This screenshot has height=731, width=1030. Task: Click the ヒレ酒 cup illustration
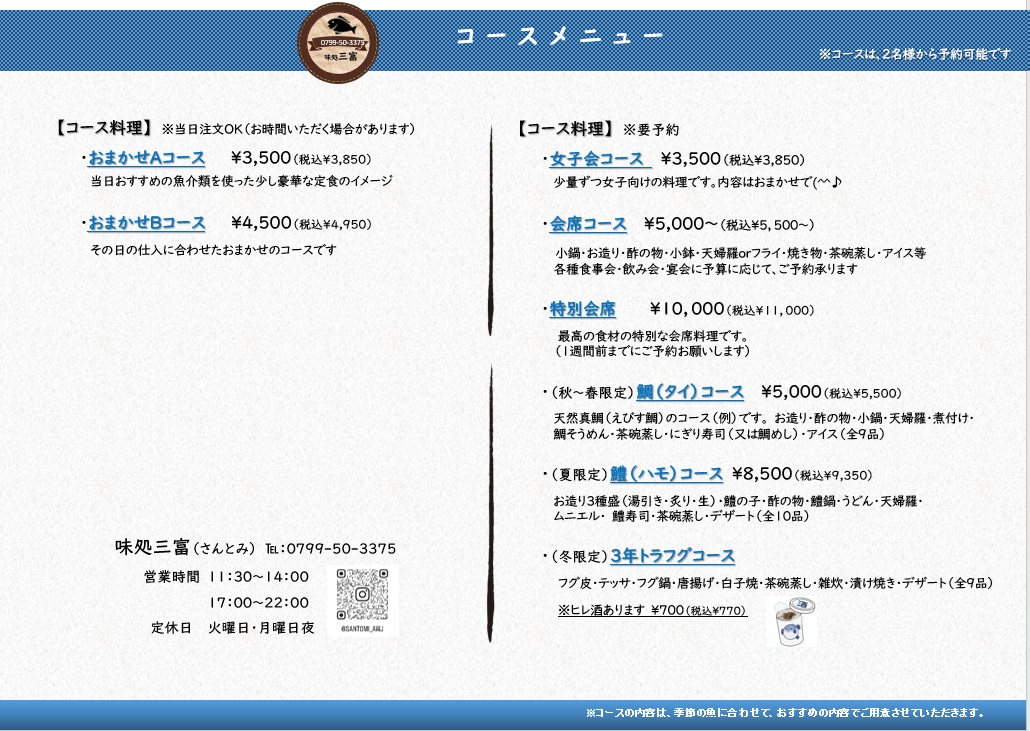coord(795,621)
